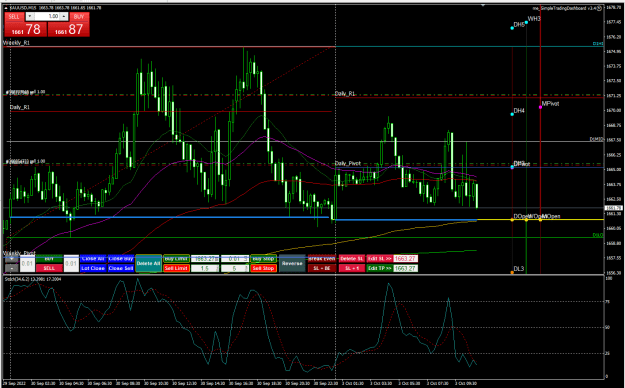Click the 1663.27 field next to Edit SL
The image size is (625, 388).
(405, 259)
